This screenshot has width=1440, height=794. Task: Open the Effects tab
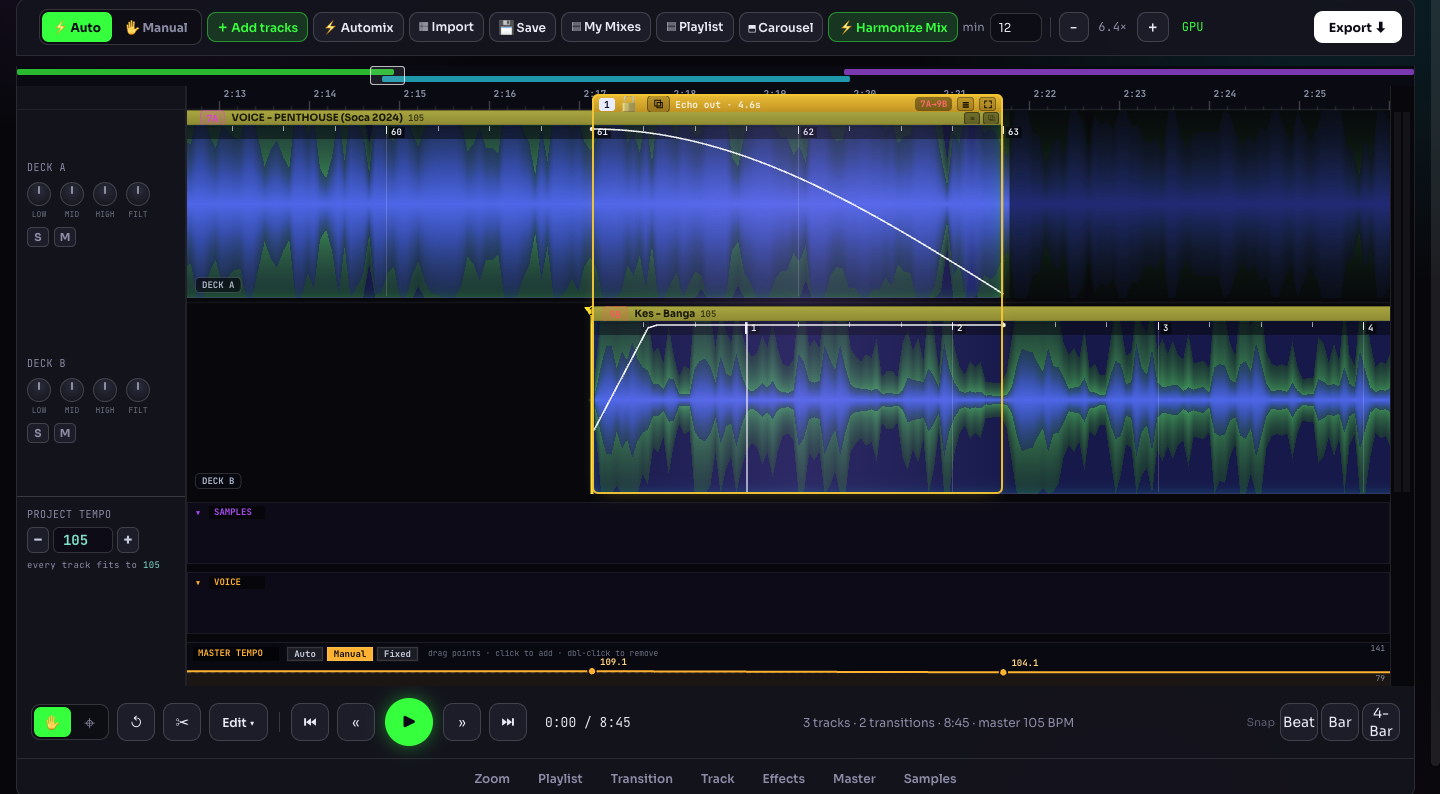click(x=784, y=778)
